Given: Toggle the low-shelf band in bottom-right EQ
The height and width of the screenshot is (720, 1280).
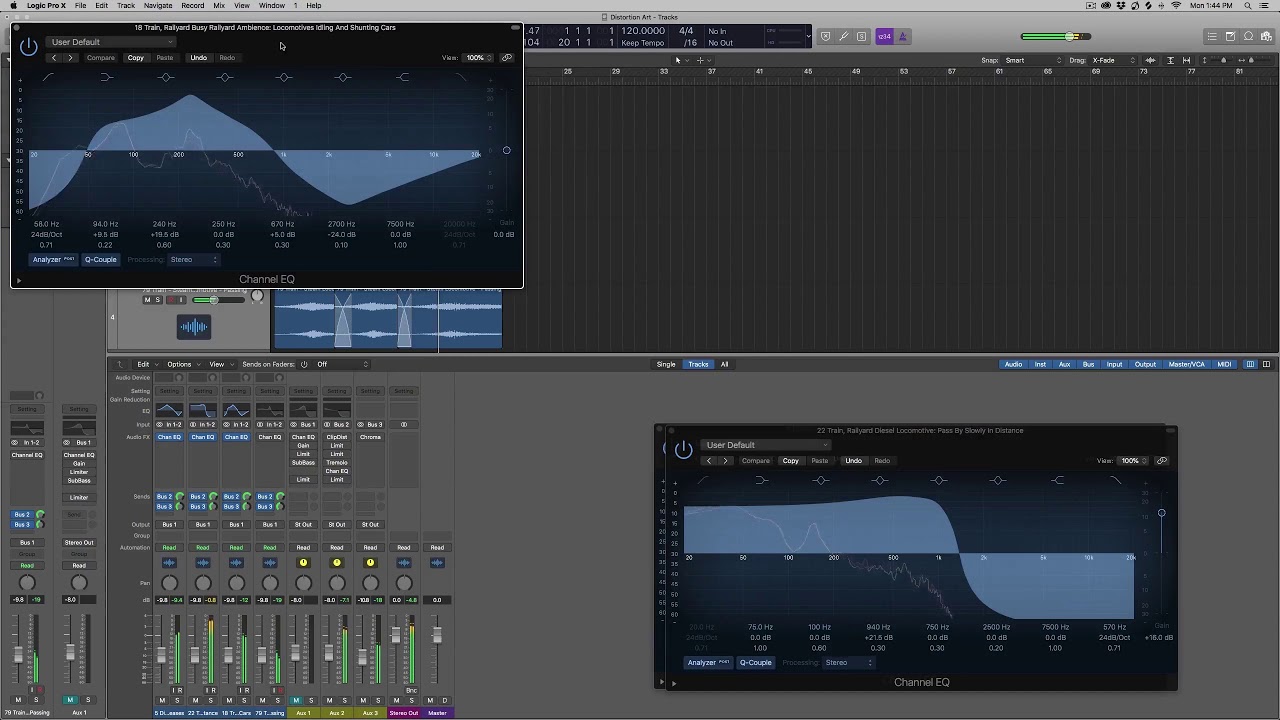Looking at the screenshot, I should [762, 481].
